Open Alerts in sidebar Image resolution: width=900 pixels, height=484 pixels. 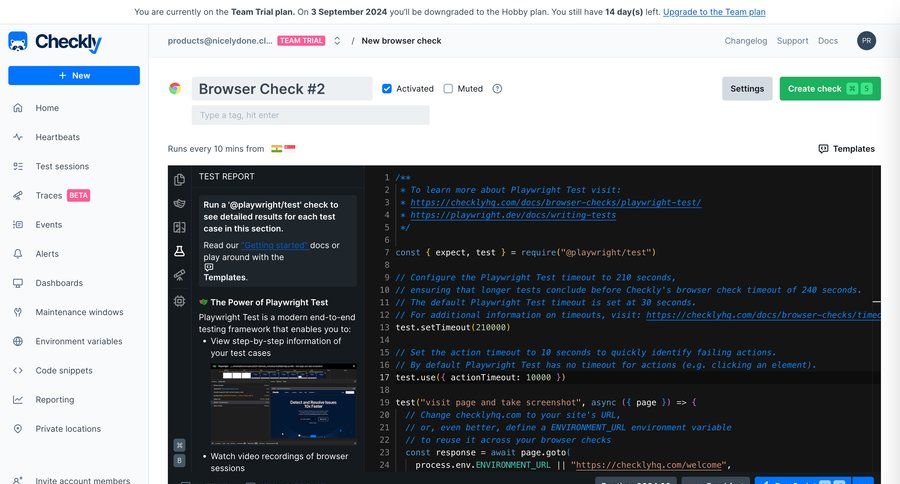tap(47, 254)
